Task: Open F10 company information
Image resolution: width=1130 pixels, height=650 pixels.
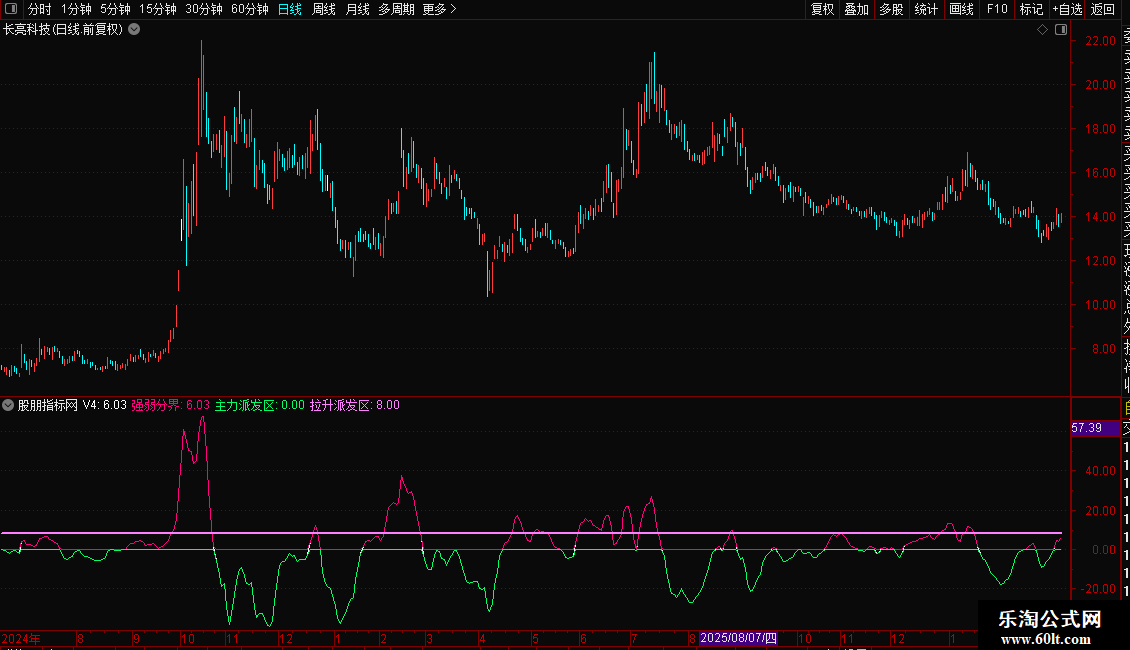Action: tap(997, 9)
